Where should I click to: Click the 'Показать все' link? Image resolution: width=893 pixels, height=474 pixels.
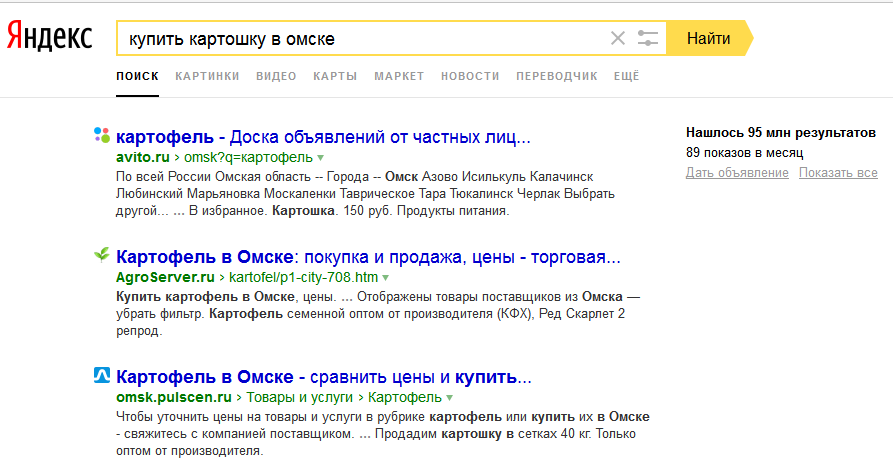(x=838, y=173)
